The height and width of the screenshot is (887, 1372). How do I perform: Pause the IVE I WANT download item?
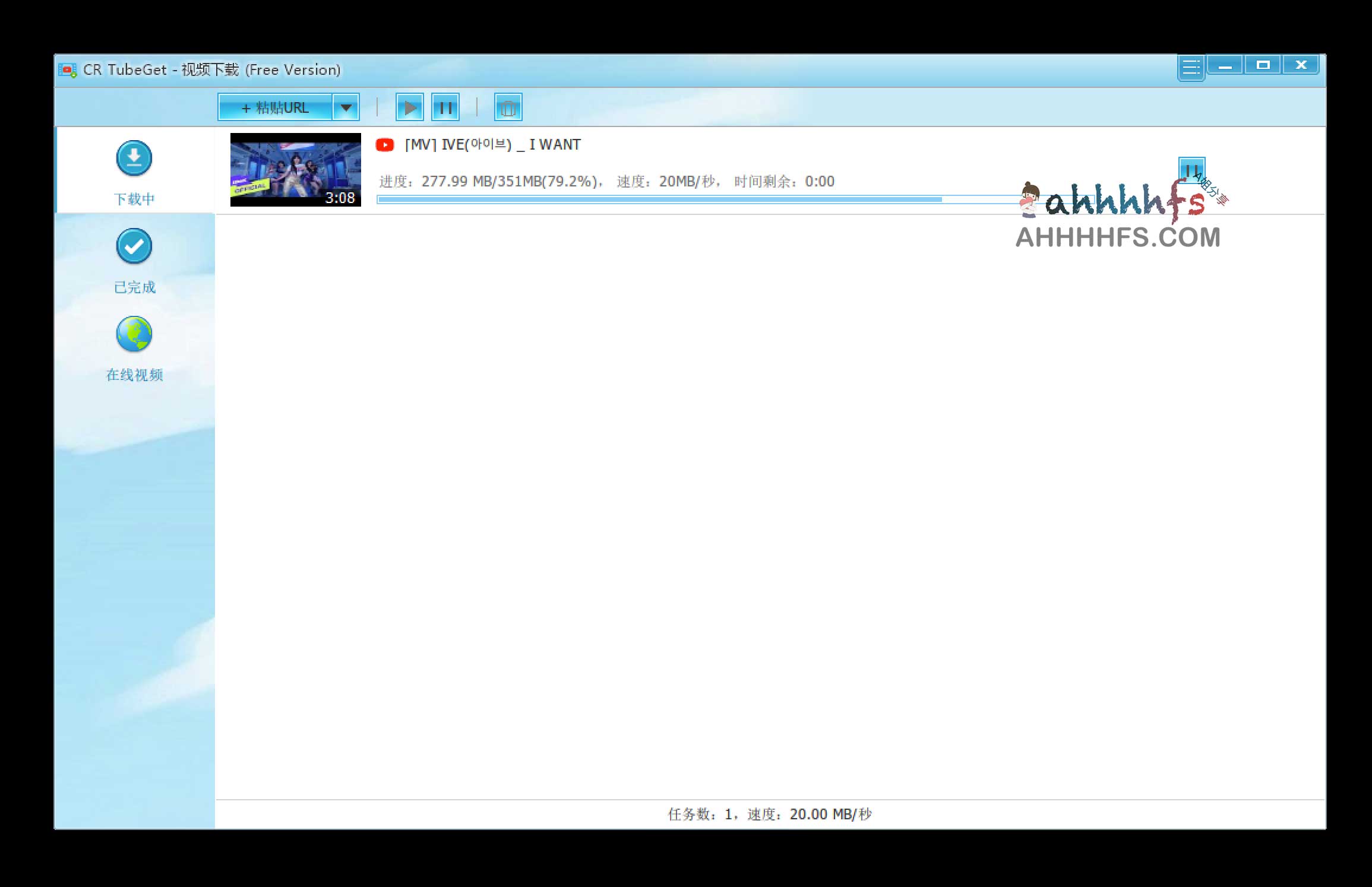(x=1190, y=169)
